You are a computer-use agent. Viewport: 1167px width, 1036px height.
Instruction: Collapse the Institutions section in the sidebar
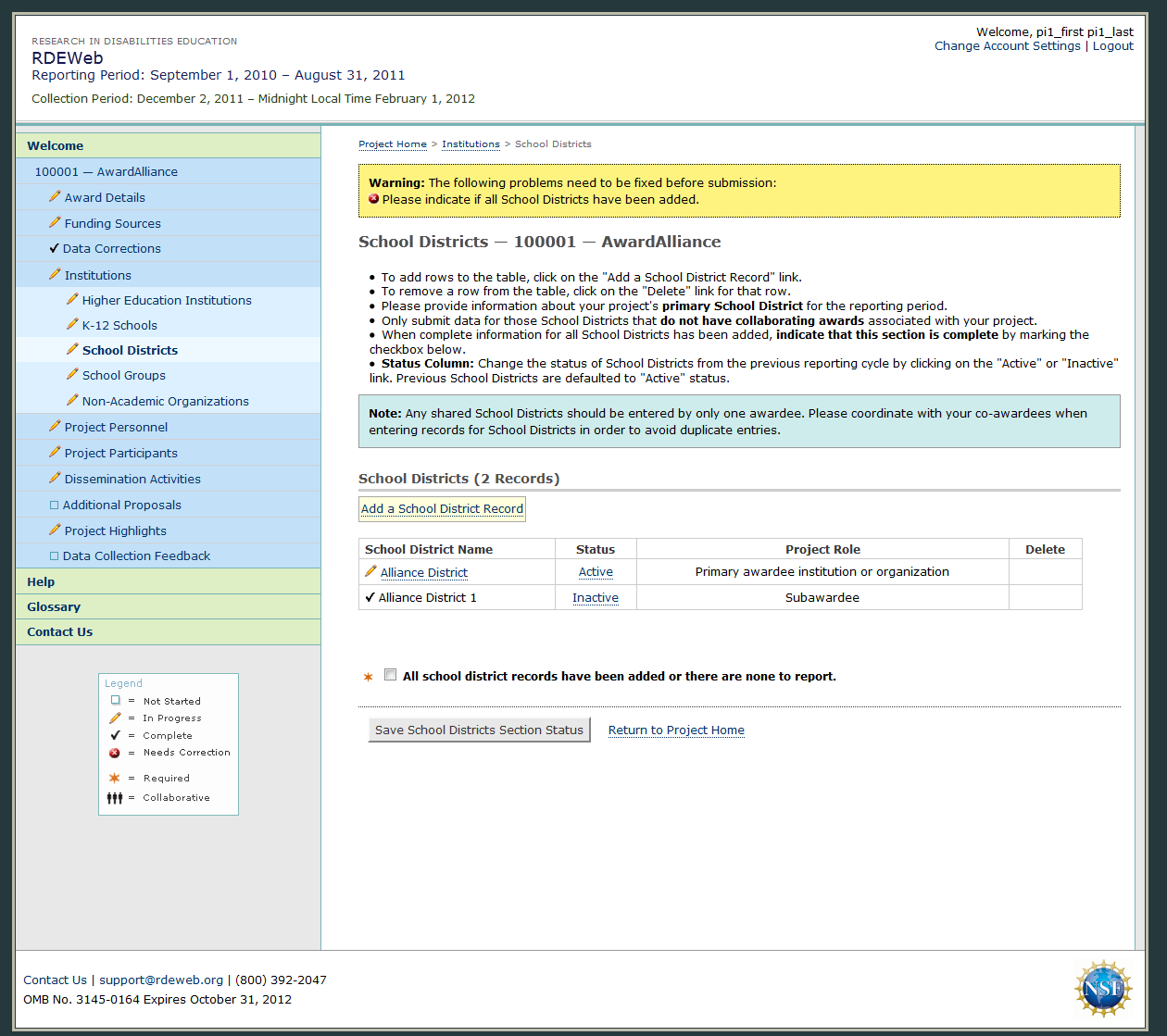point(97,275)
